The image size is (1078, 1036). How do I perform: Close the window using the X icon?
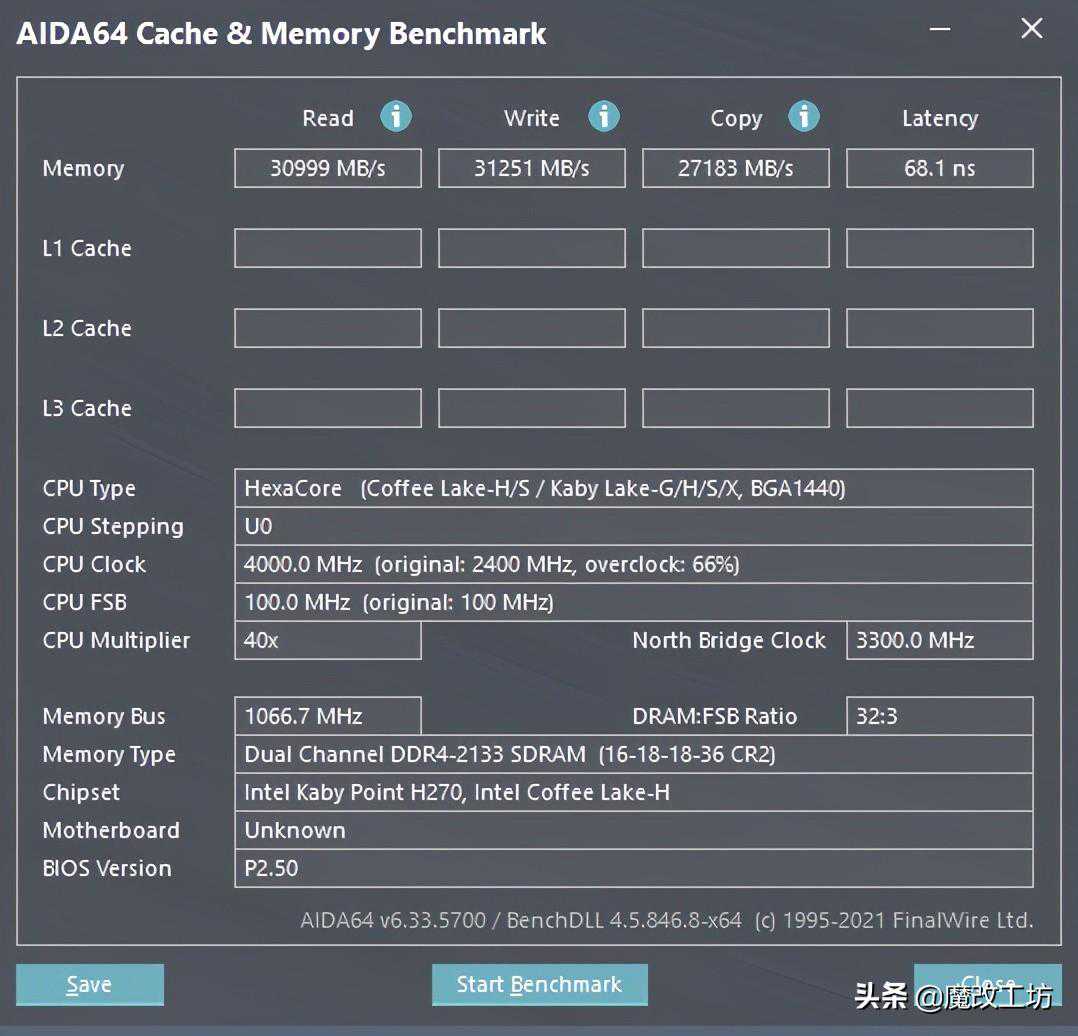[x=1031, y=29]
